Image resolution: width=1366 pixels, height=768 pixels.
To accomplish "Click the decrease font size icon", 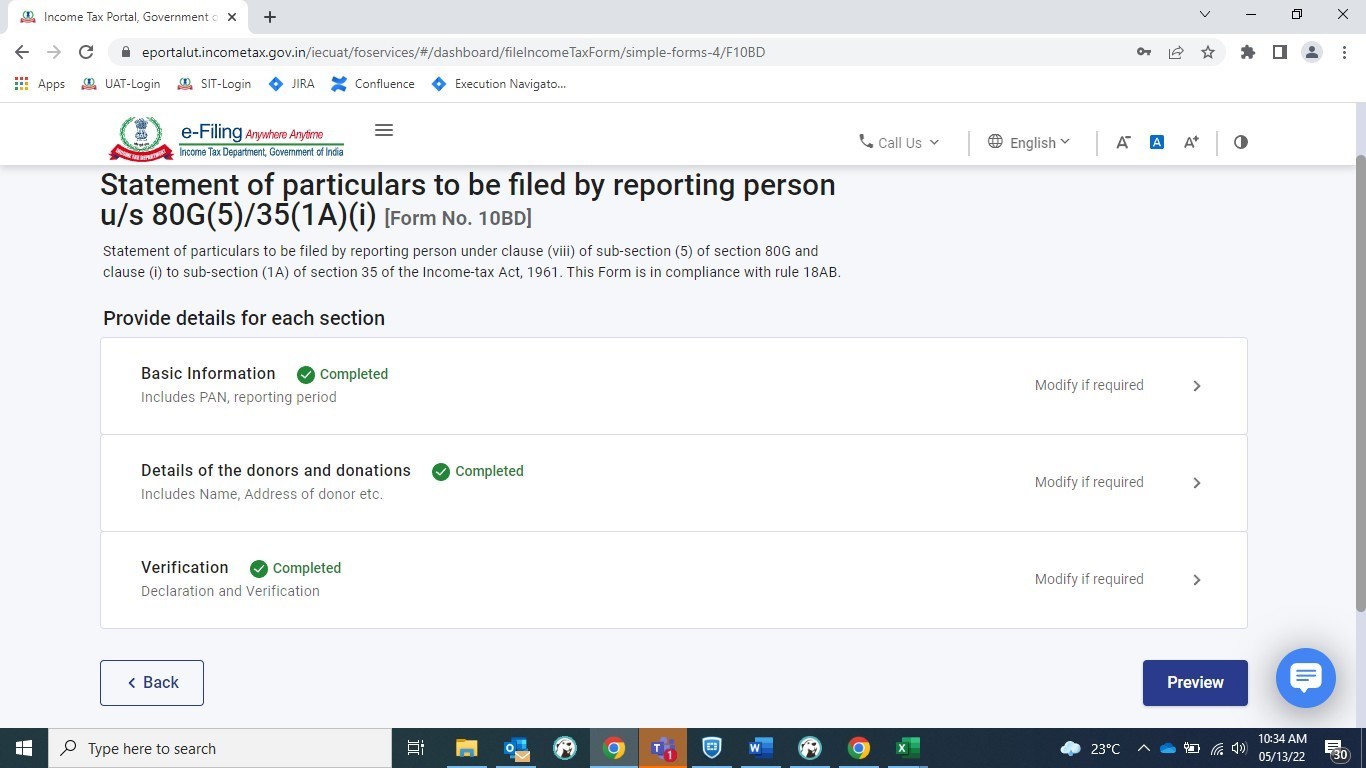I will [x=1123, y=142].
